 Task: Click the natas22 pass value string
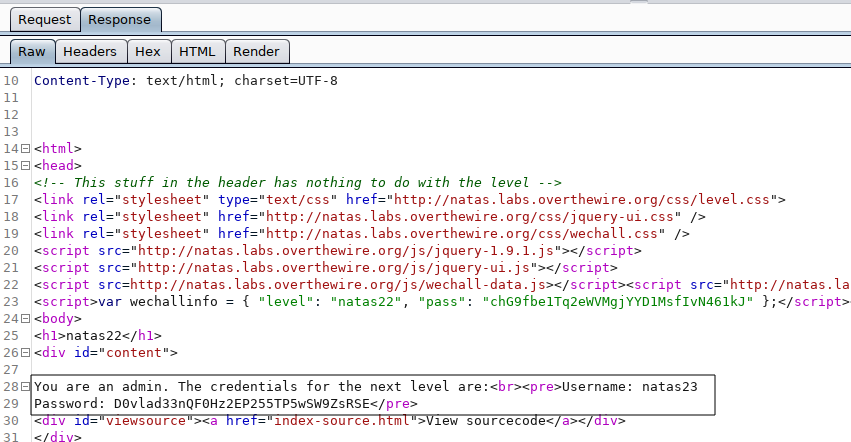618,301
